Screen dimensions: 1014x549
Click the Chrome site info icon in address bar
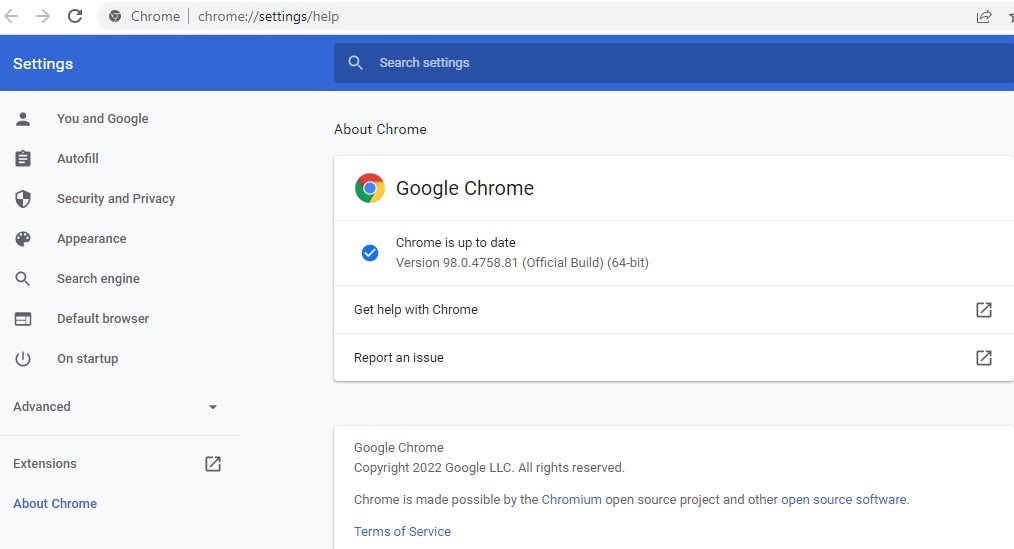(x=115, y=16)
